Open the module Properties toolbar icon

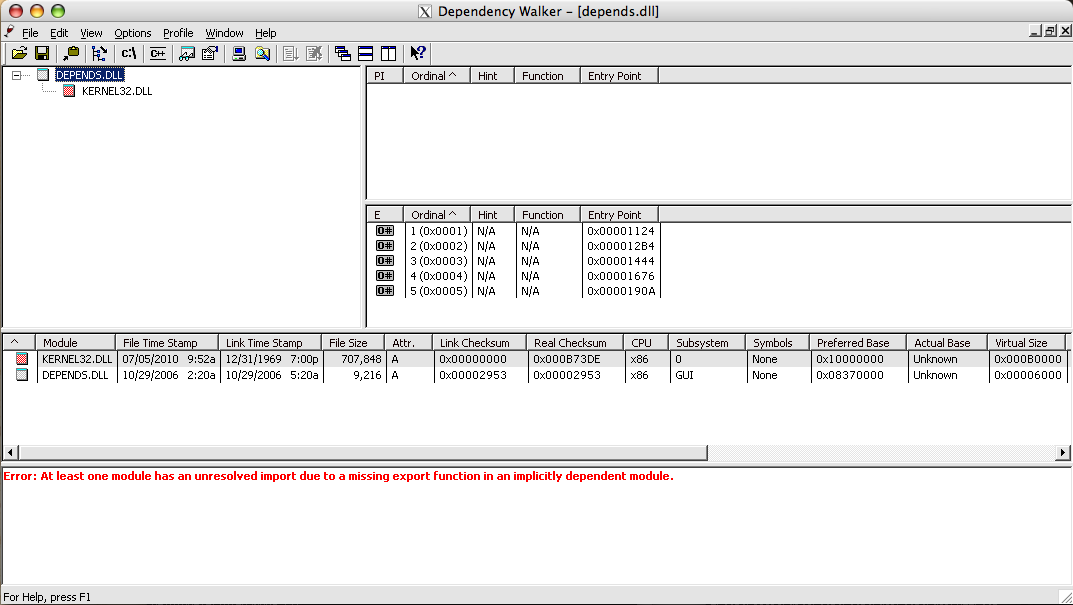click(209, 53)
